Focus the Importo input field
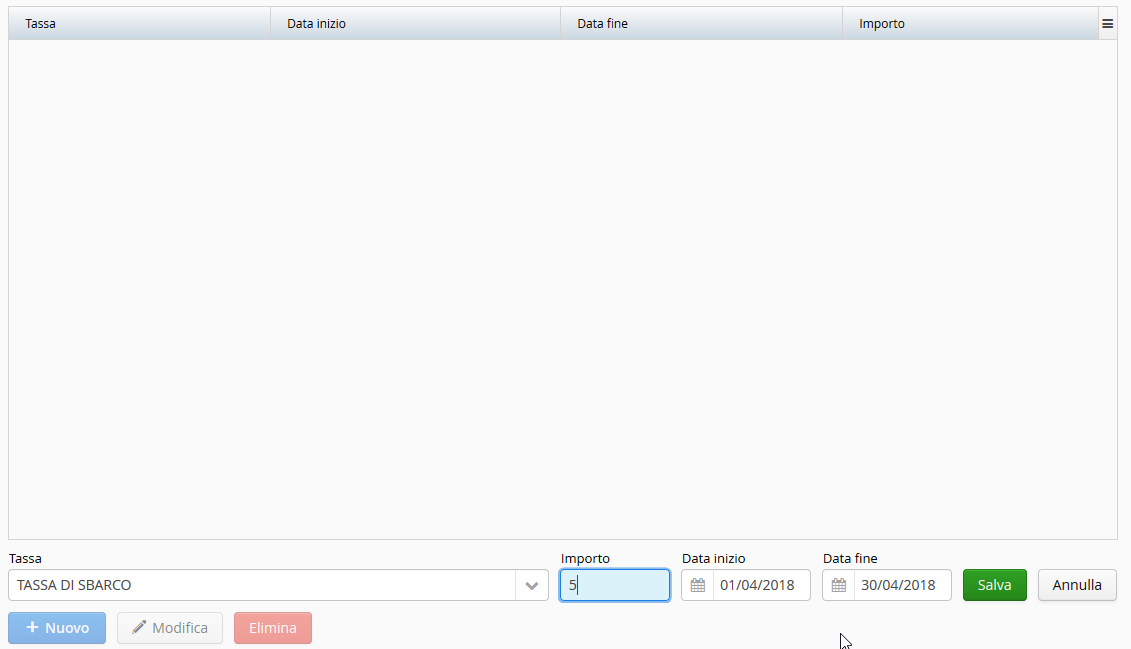Screen dimensions: 1131x649 tap(615, 585)
